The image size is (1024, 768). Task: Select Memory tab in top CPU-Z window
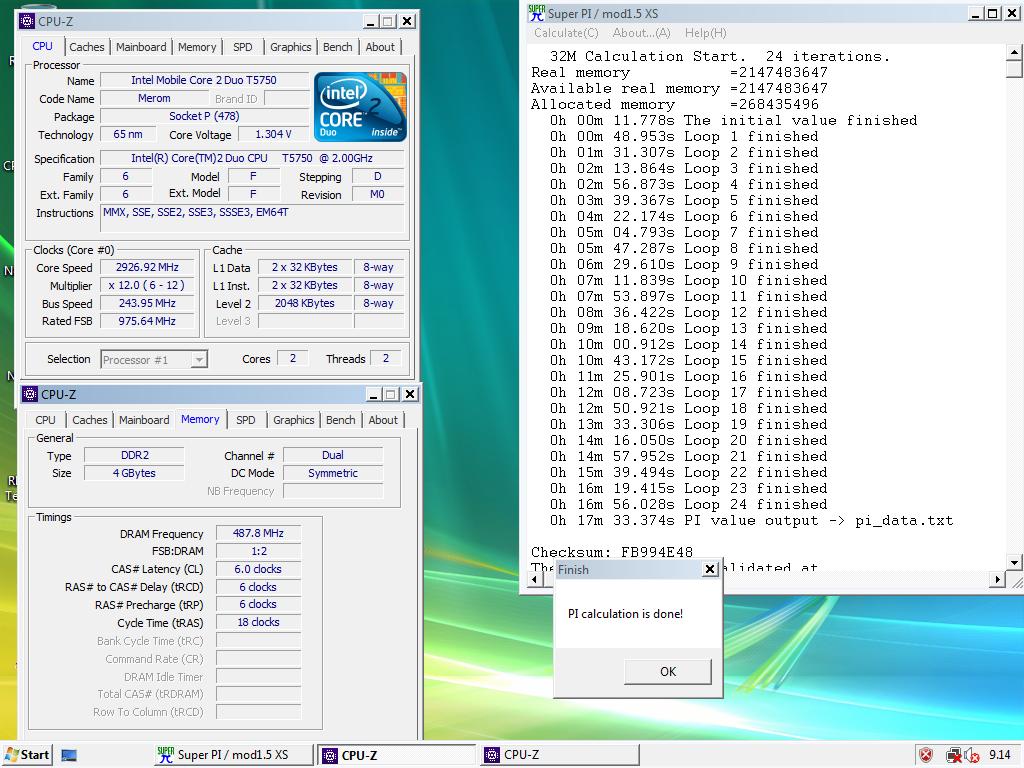coord(197,47)
